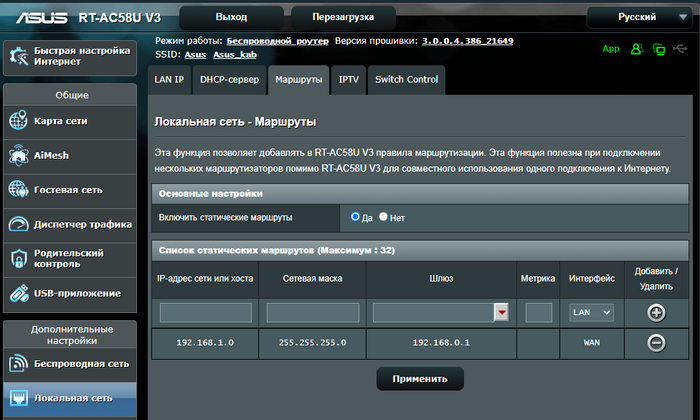This screenshot has width=700, height=420.
Task: Open the Switch Control tab
Action: point(407,80)
